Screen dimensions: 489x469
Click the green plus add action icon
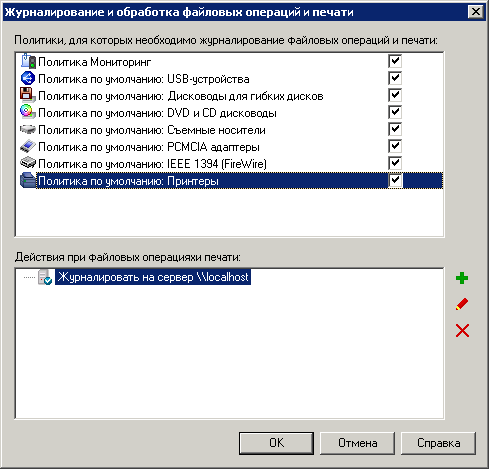tap(462, 278)
